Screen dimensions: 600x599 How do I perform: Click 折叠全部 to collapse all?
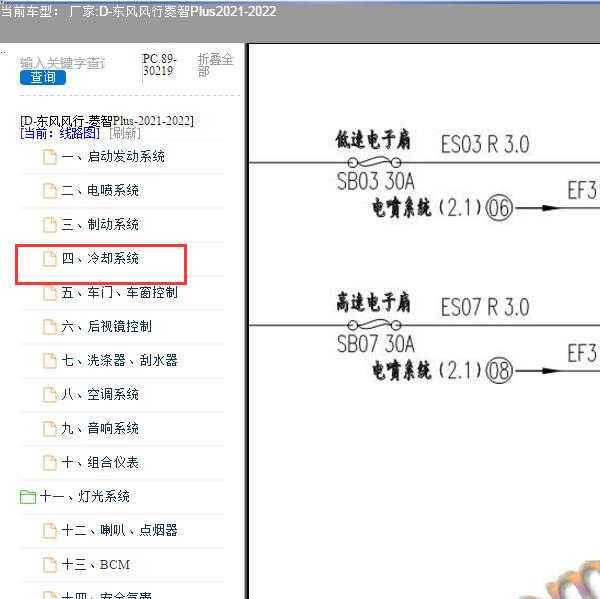coord(215,65)
